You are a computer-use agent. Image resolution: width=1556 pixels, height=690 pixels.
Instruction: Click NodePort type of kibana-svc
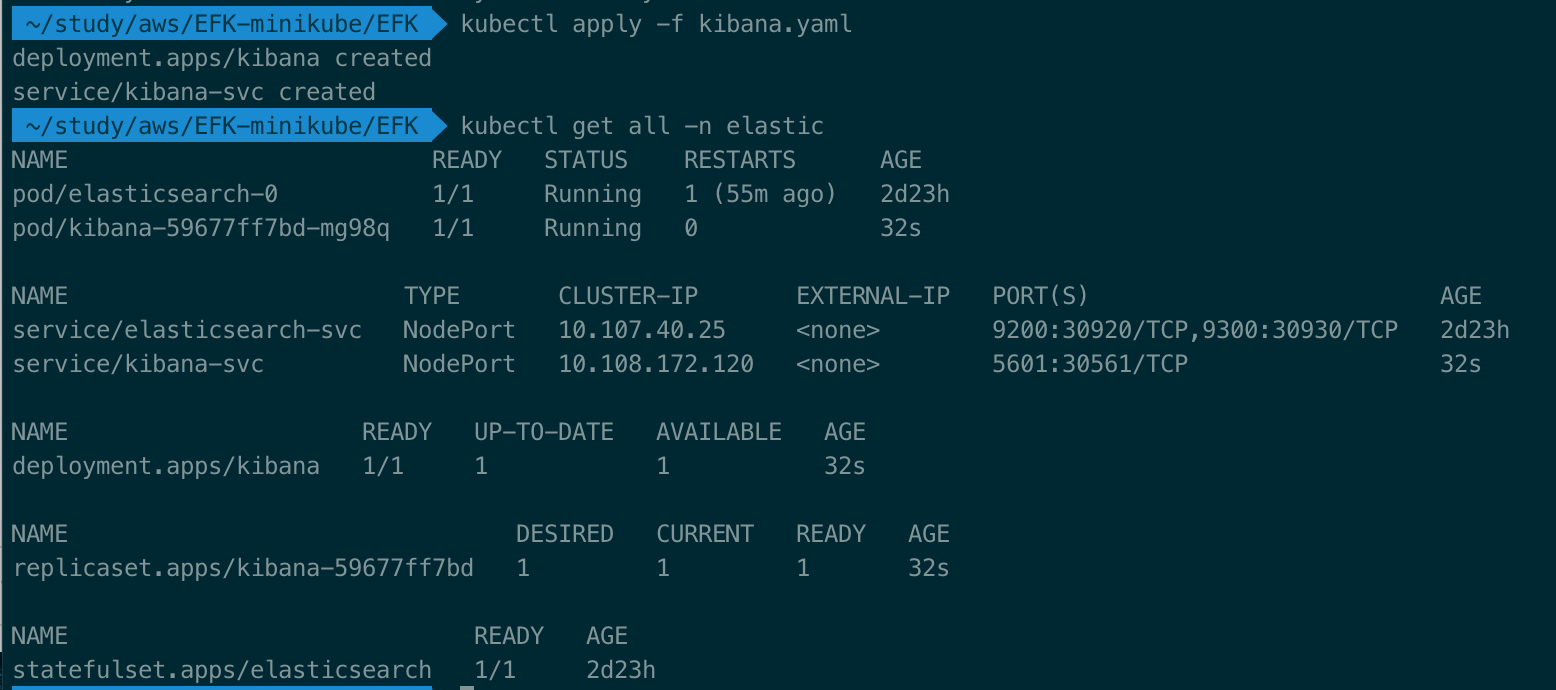[460, 364]
